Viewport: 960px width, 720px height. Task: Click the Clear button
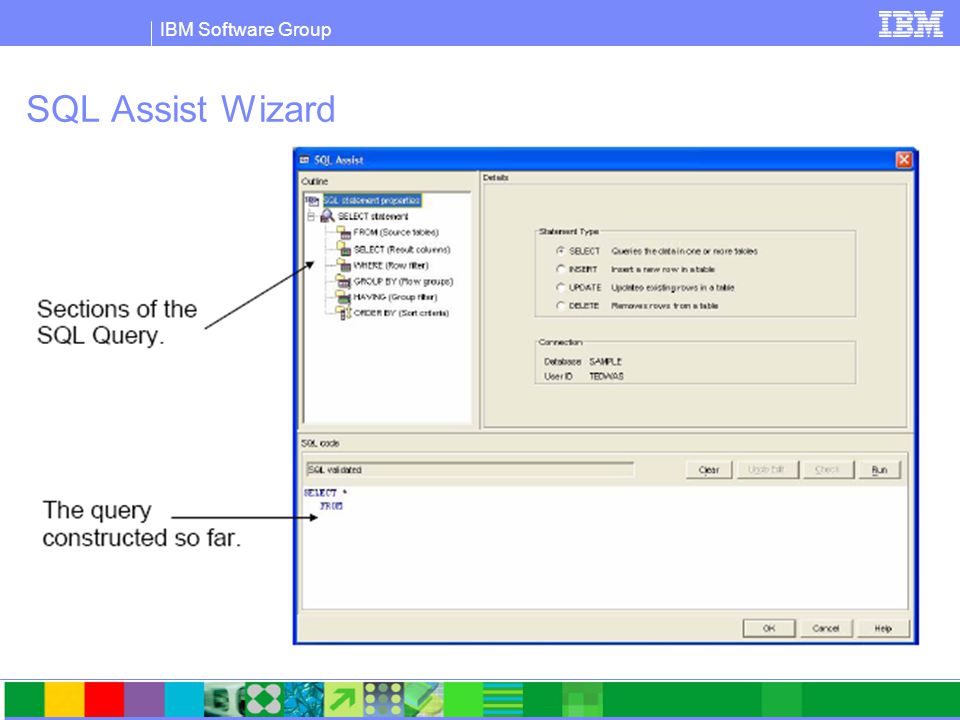(709, 470)
